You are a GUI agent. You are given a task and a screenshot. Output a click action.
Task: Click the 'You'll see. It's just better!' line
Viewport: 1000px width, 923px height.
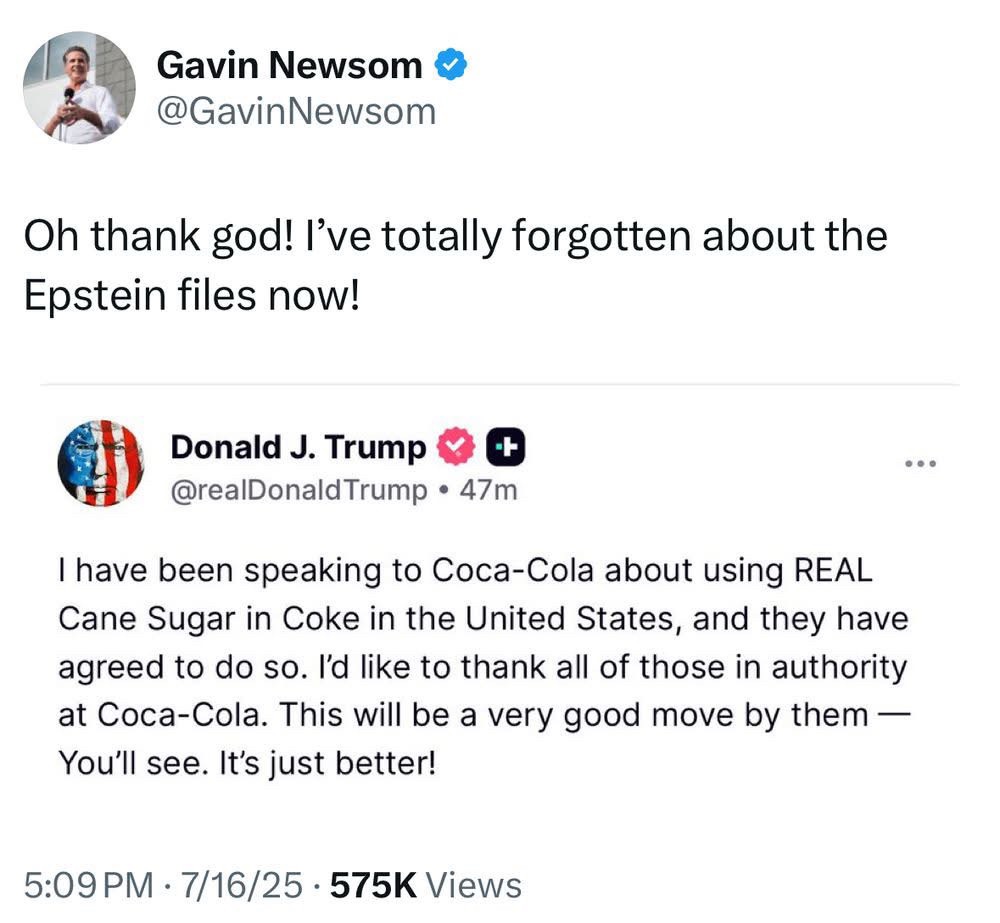(x=248, y=764)
